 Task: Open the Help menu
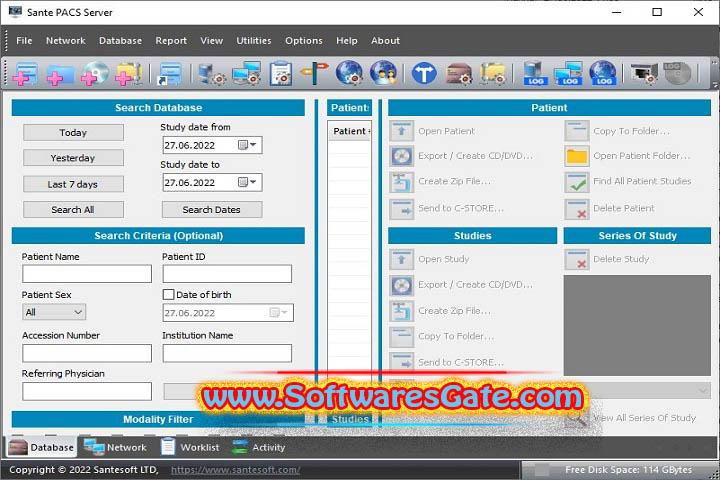click(x=347, y=40)
